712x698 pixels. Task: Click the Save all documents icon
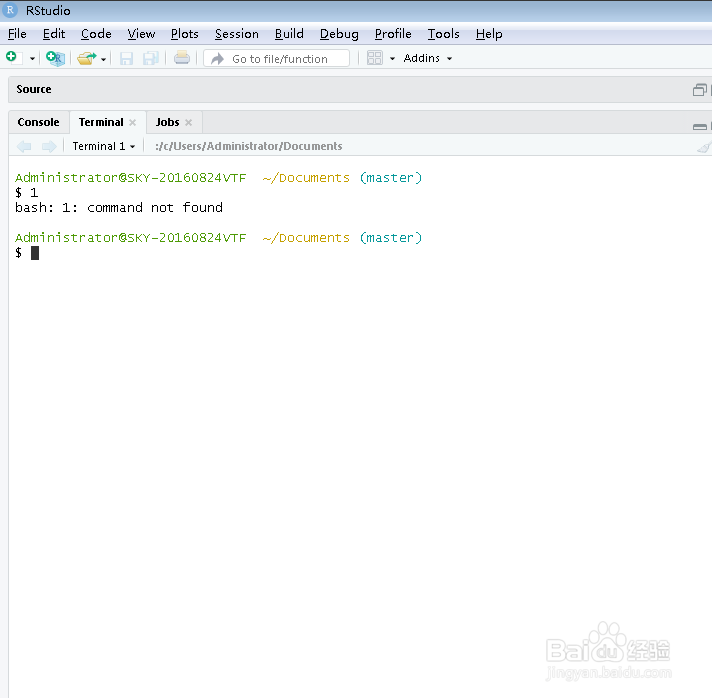coord(151,58)
